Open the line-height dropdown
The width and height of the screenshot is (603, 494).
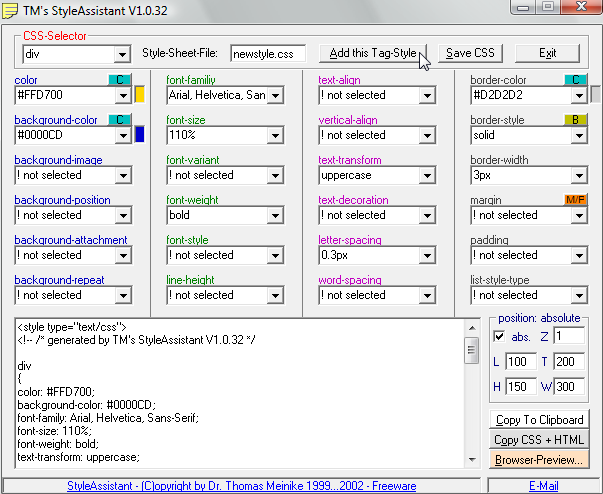(275, 295)
